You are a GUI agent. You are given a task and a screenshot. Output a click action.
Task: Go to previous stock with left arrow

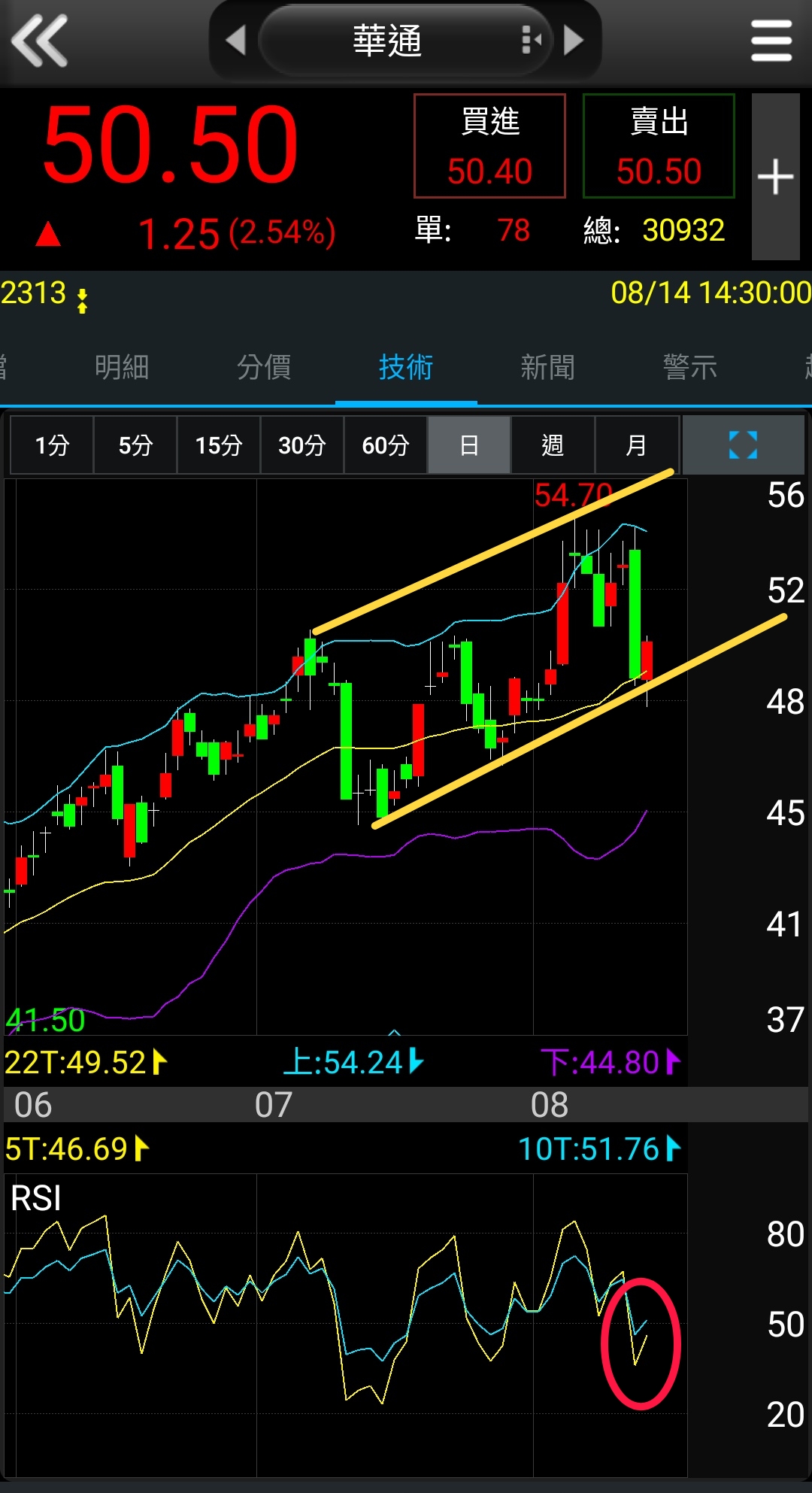(235, 41)
